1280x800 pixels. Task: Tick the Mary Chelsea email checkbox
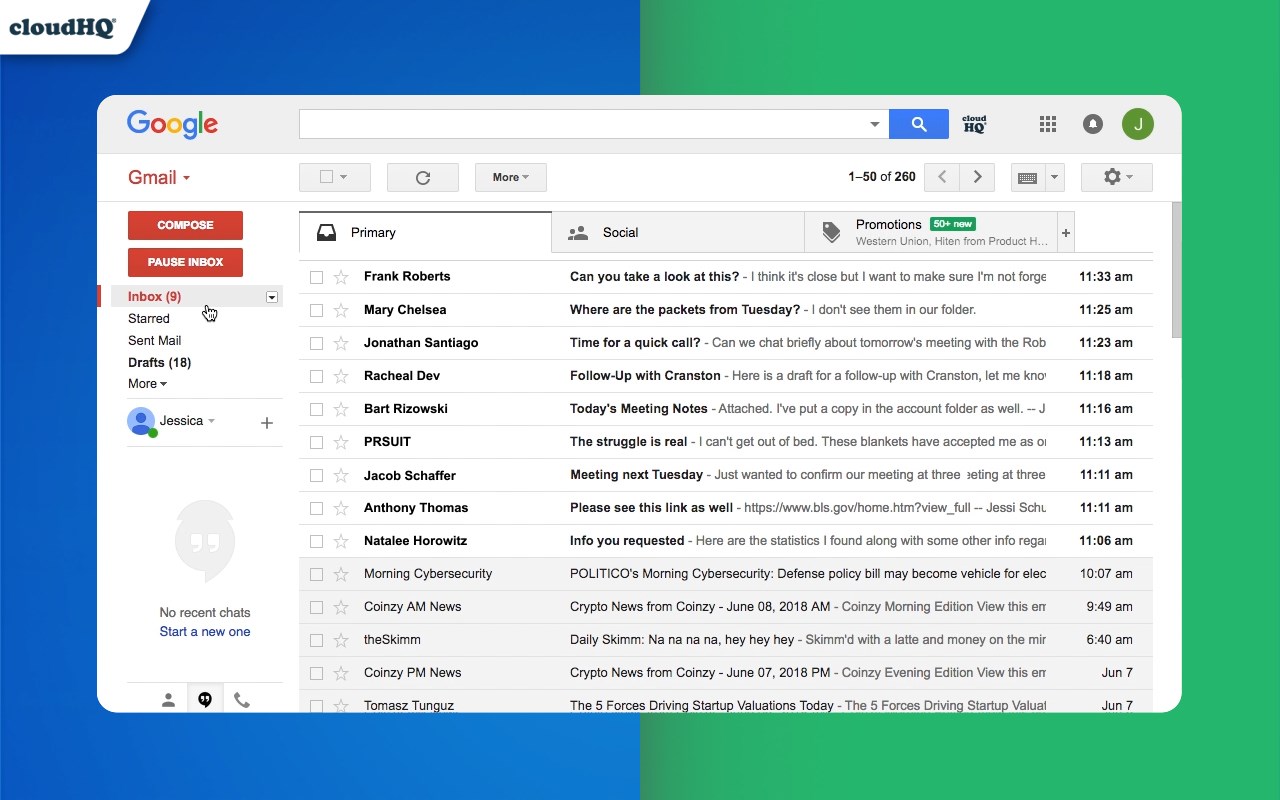[316, 310]
